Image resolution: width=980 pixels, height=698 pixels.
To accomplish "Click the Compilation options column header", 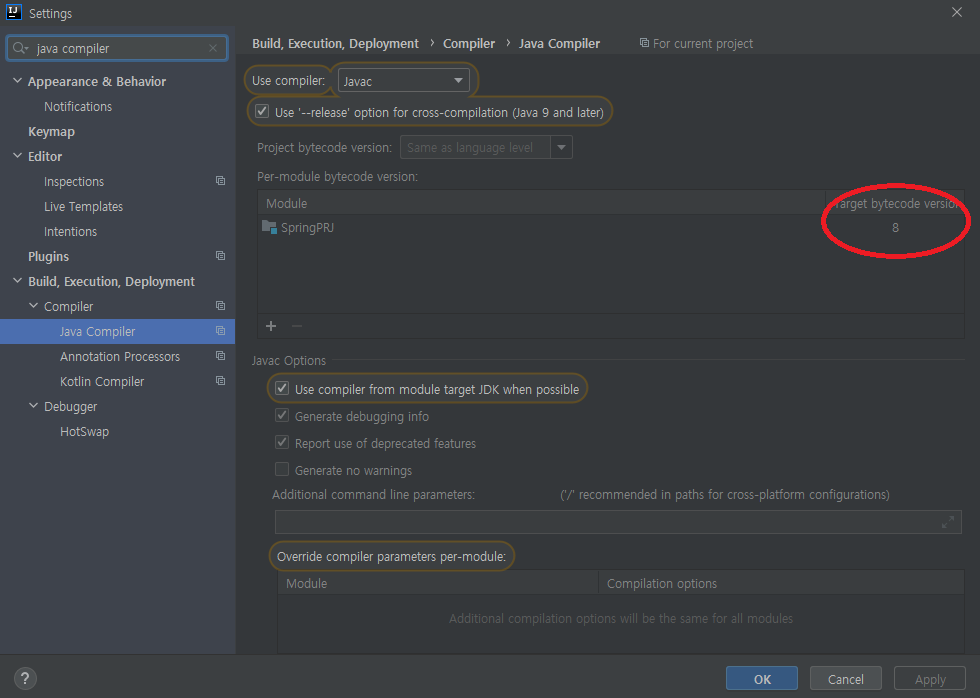I will (781, 583).
